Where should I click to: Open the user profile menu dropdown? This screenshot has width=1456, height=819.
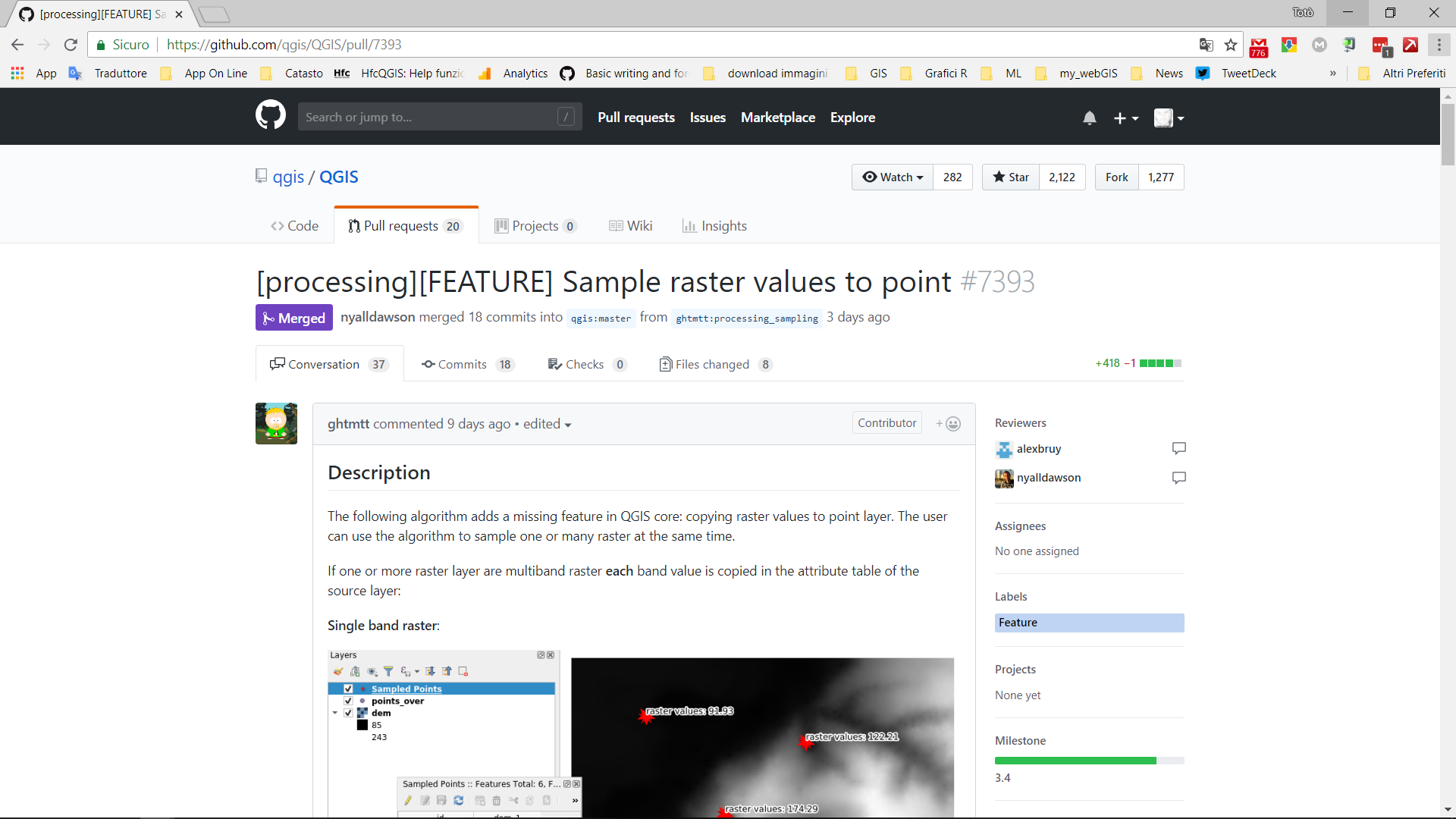[x=1169, y=118]
